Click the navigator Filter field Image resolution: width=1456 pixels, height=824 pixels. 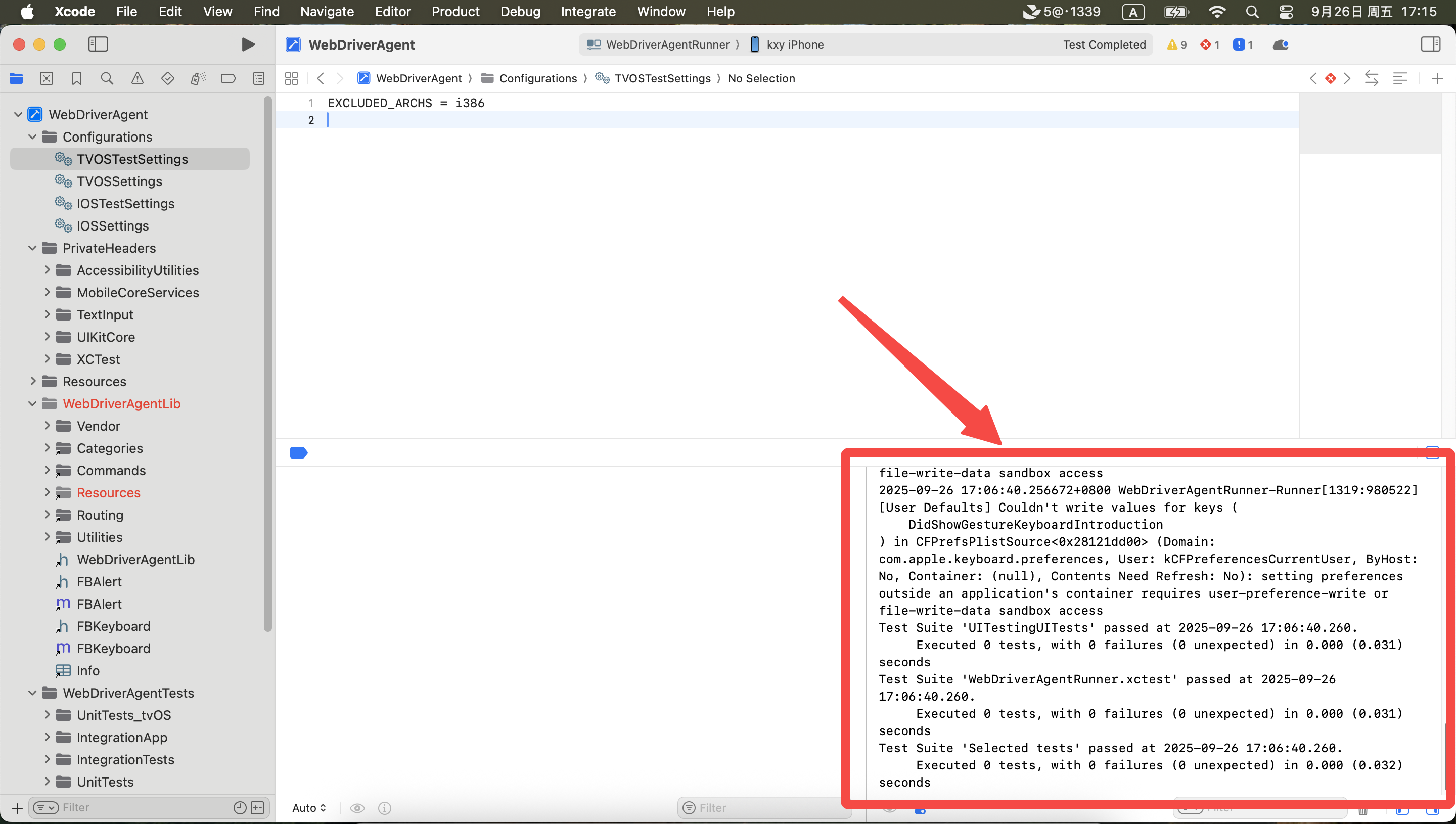[142, 808]
